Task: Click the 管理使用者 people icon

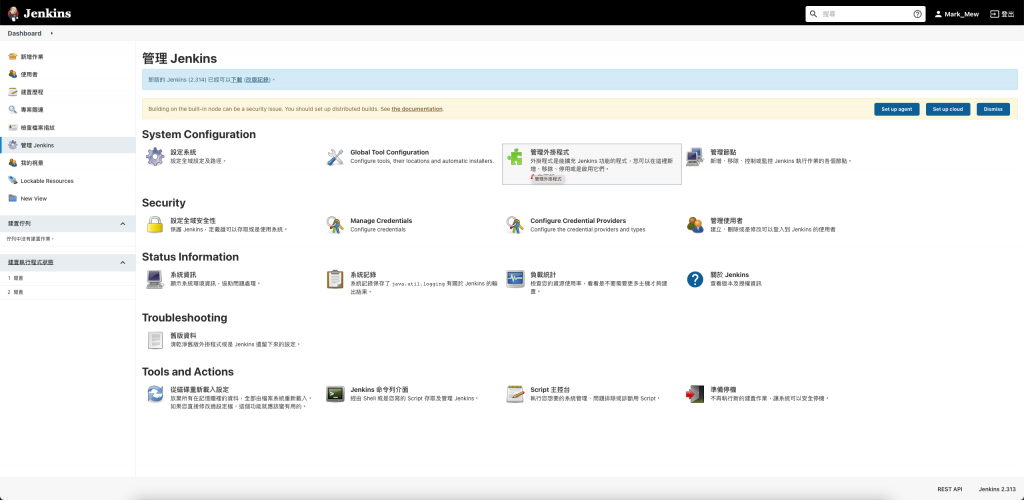Action: 695,225
